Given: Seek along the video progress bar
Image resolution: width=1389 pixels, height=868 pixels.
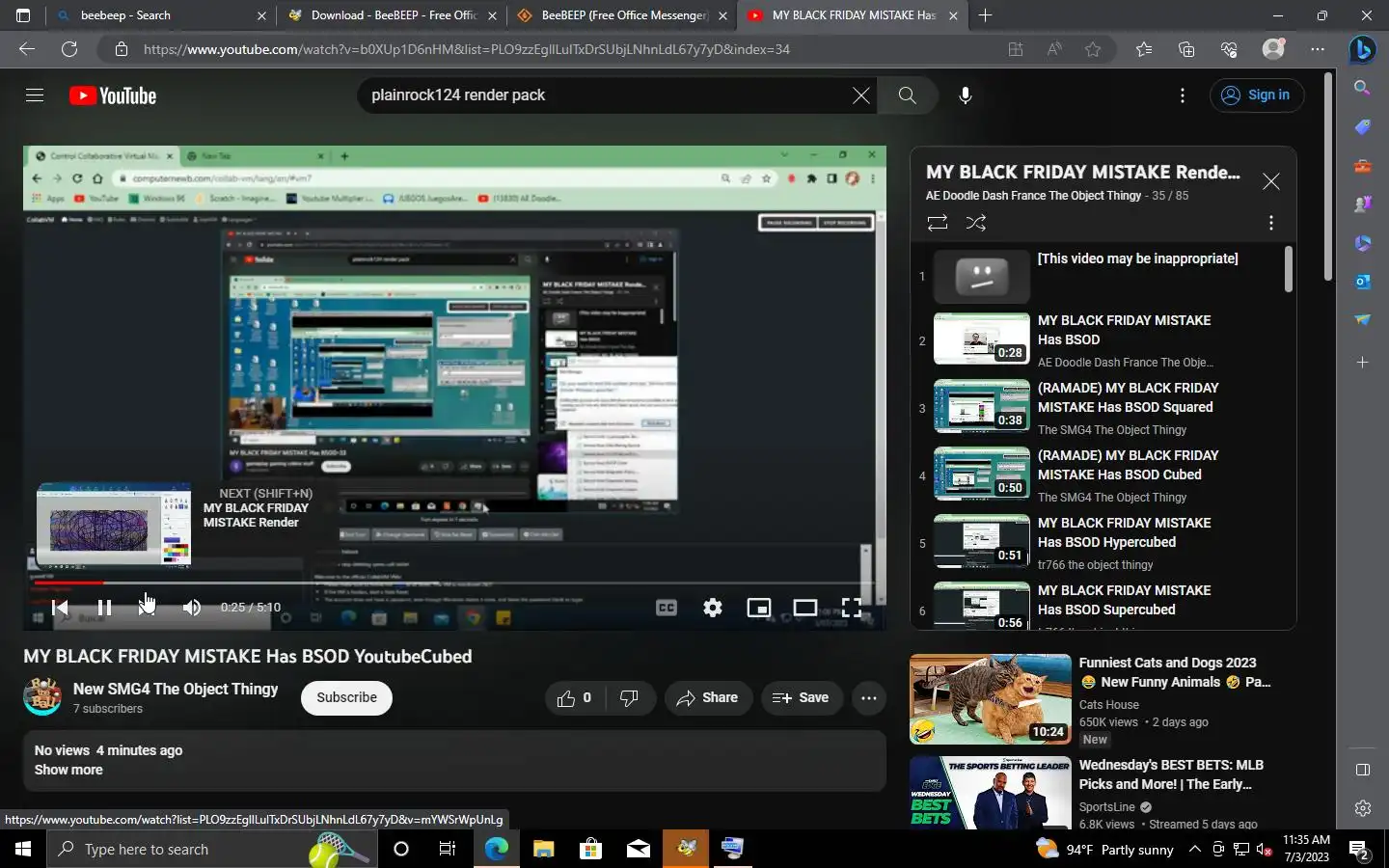Looking at the screenshot, I should coord(454,583).
